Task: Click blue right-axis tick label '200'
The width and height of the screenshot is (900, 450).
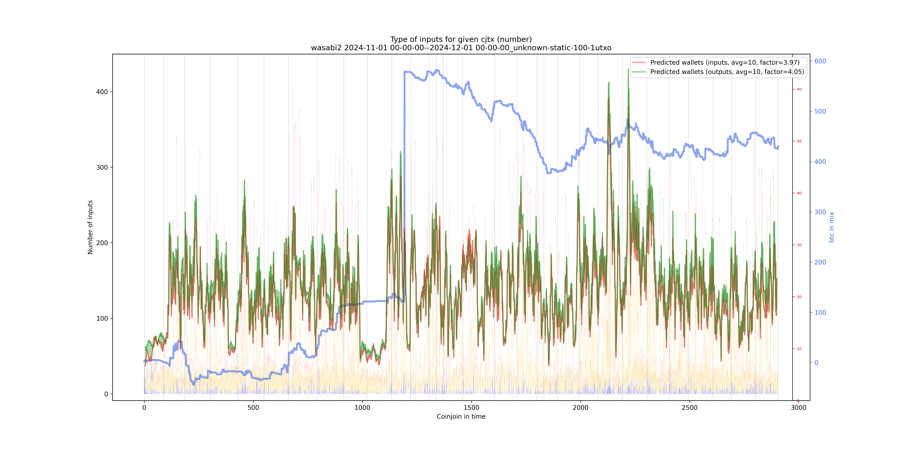Action: [820, 262]
